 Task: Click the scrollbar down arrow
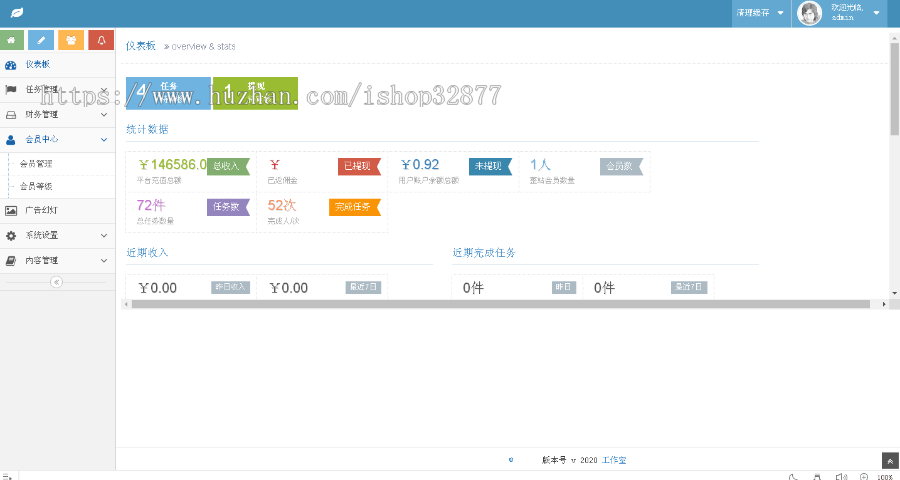895,293
